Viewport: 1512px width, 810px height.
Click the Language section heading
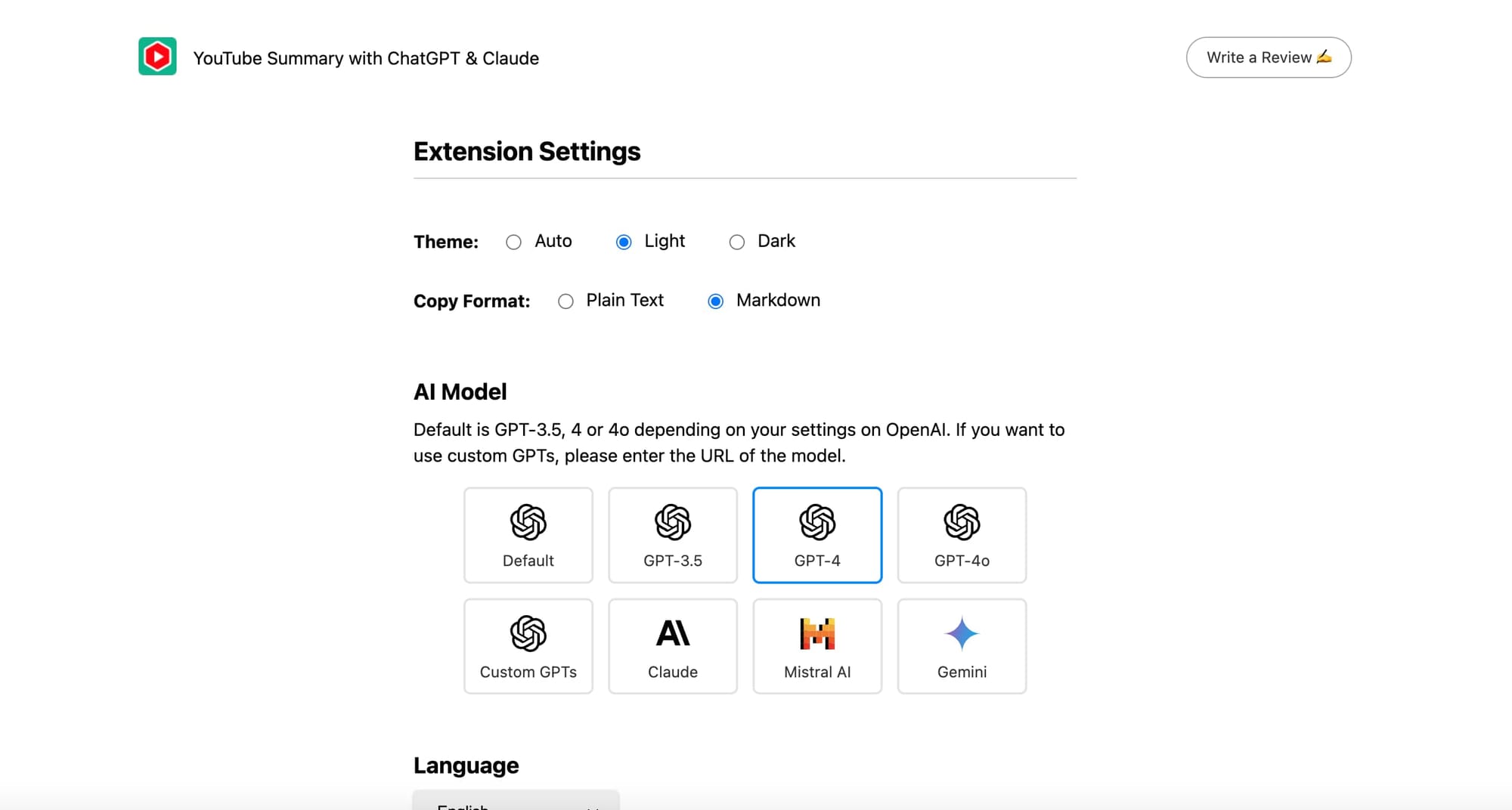(x=466, y=765)
